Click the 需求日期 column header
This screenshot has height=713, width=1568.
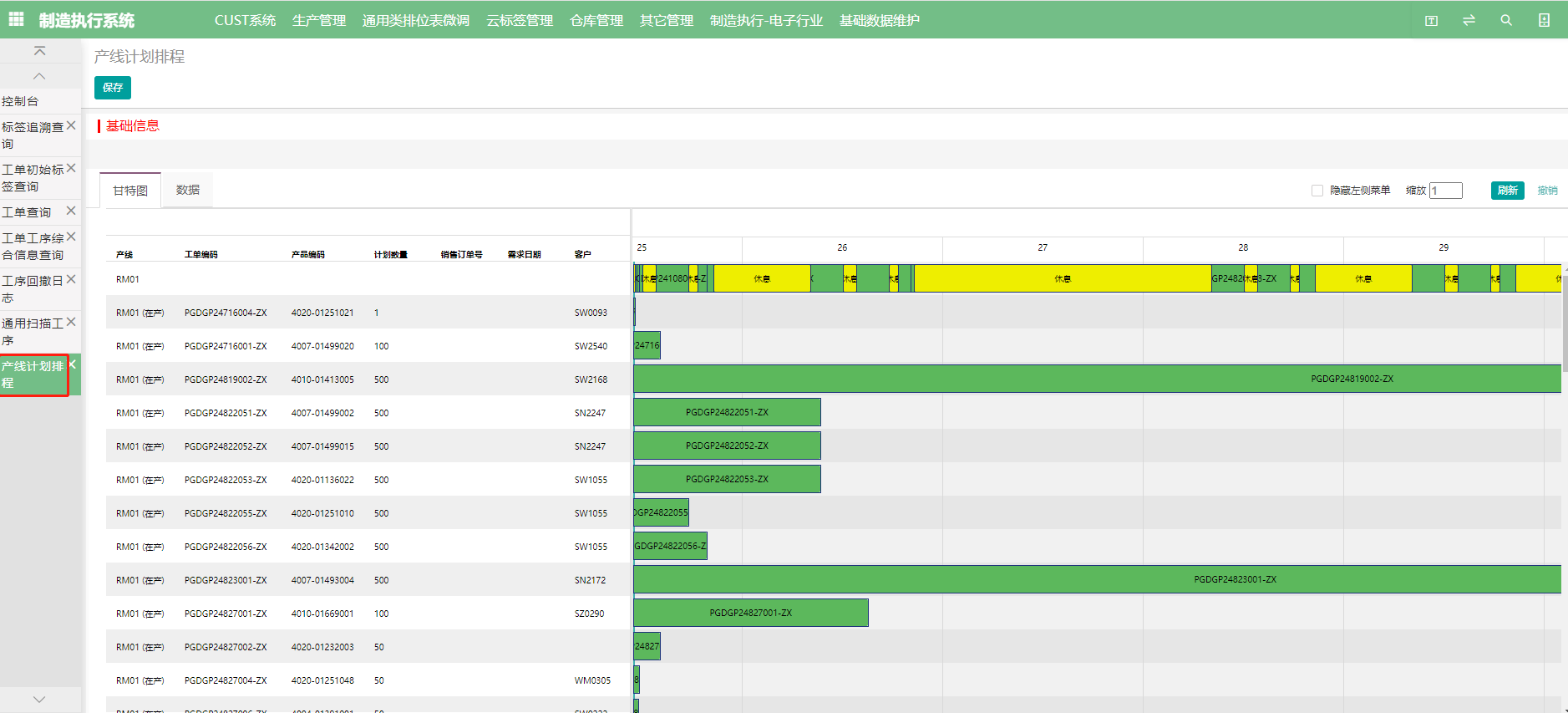pos(525,254)
